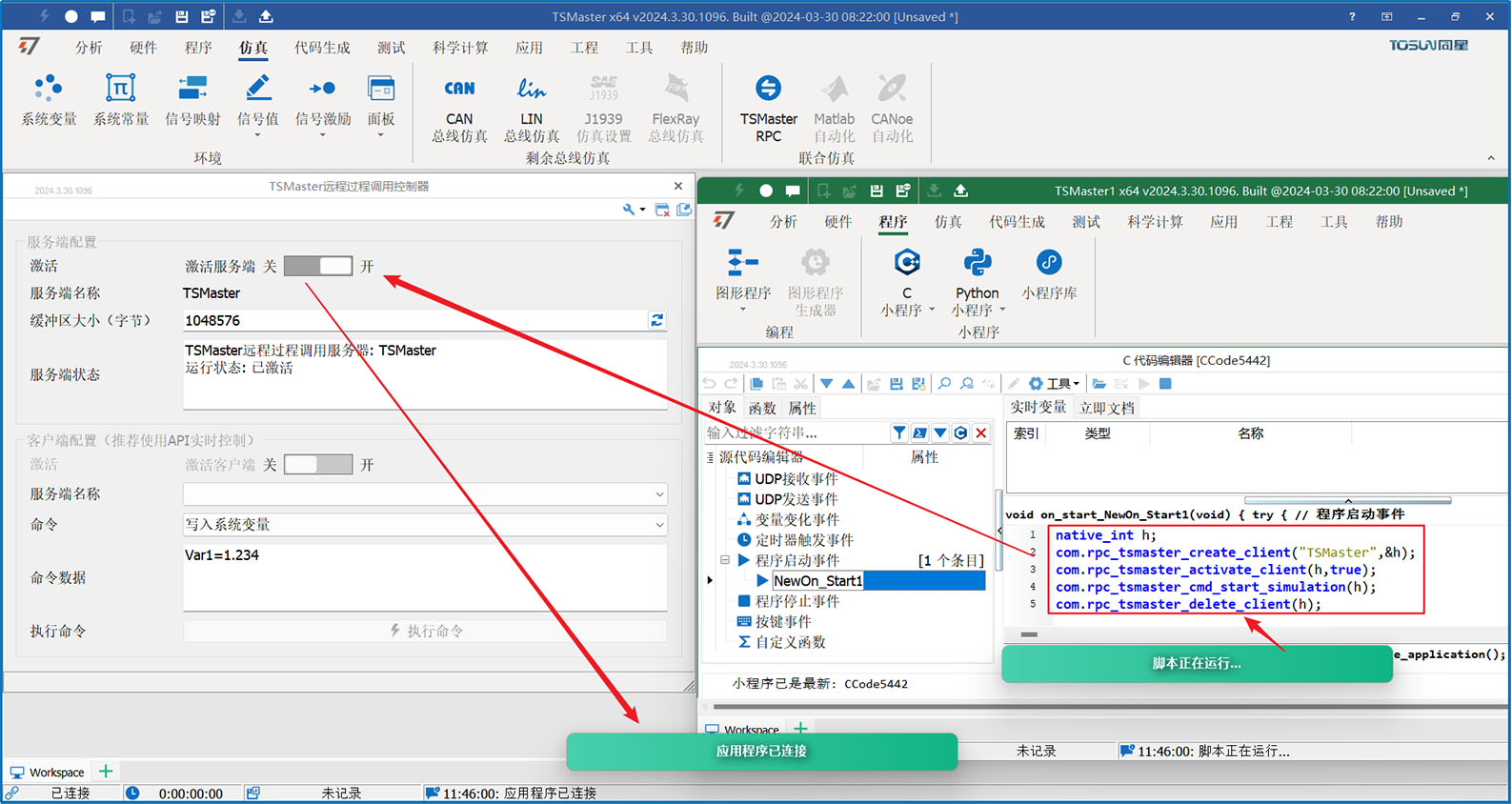
Task: Click the search magnifier in code editor toolbar
Action: point(944,383)
